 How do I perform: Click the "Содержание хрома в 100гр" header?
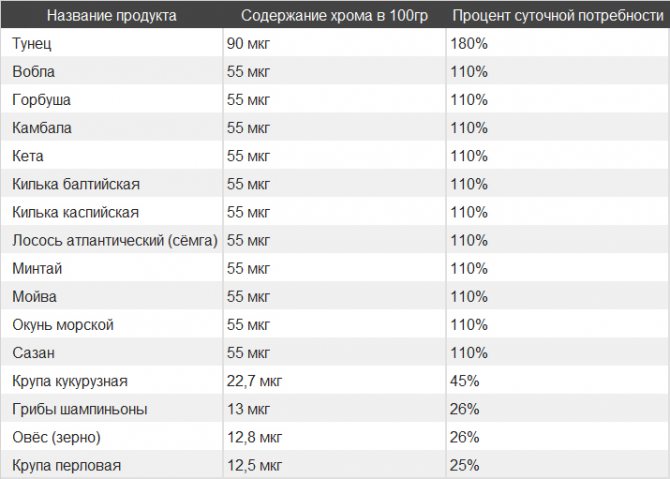pos(335,16)
